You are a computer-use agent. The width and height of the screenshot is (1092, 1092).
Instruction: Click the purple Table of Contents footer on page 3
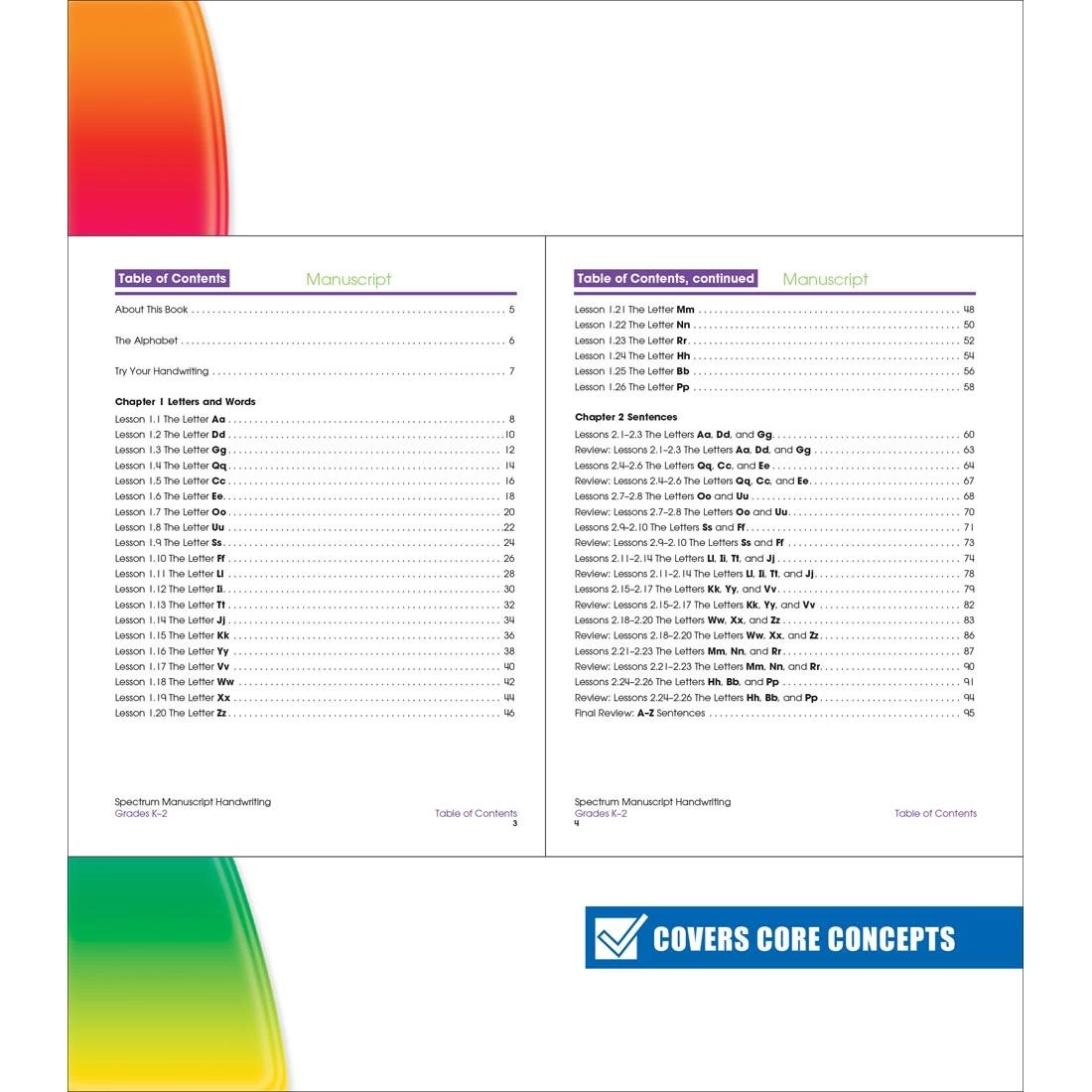click(476, 813)
